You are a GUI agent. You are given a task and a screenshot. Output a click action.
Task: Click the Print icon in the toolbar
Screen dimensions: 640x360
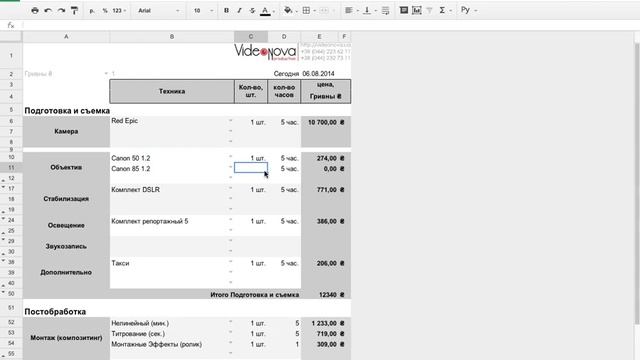point(35,11)
